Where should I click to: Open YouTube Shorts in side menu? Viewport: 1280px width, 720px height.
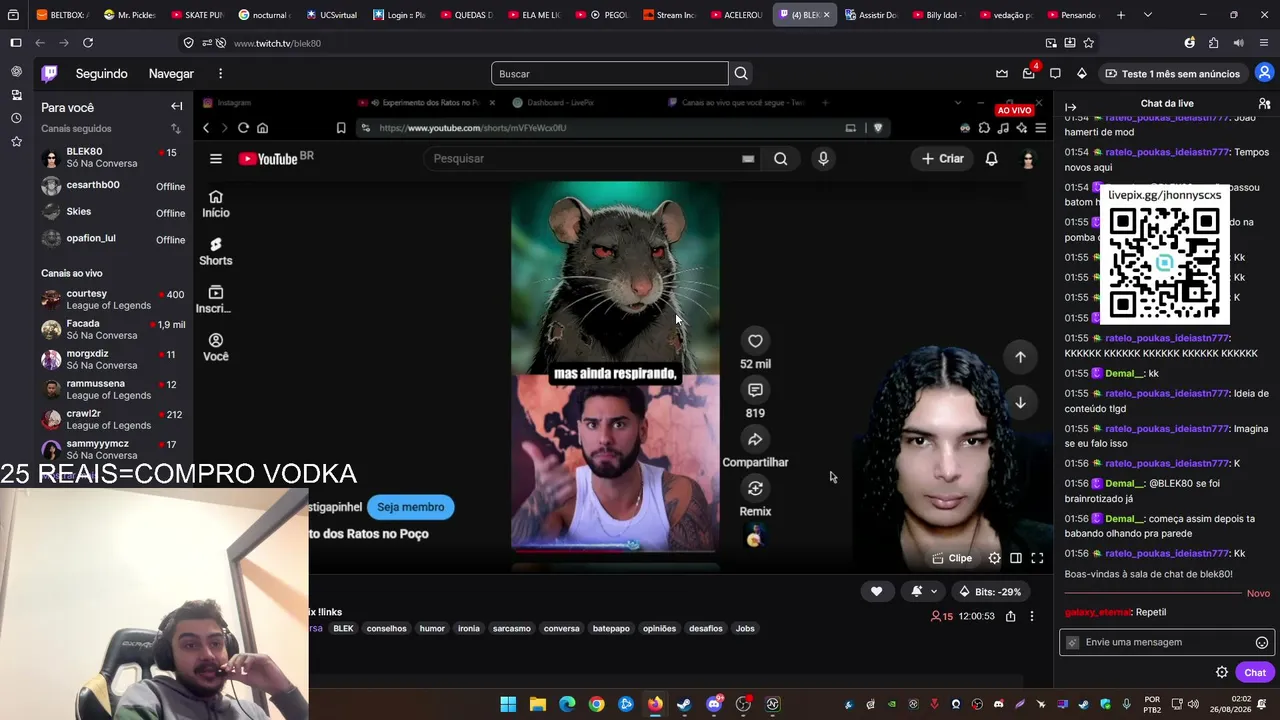pos(216,251)
